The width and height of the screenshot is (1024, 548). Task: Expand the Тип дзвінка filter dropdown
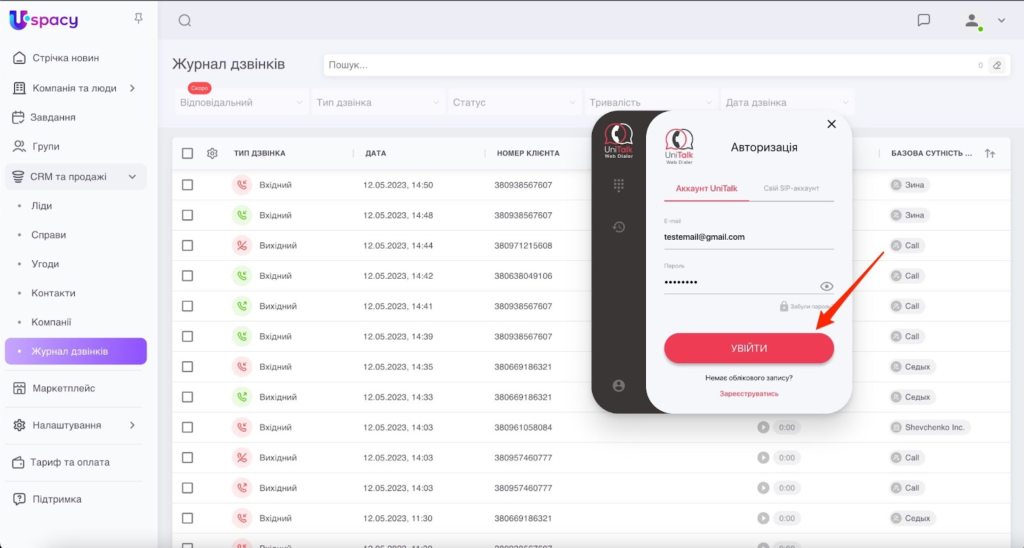[377, 103]
